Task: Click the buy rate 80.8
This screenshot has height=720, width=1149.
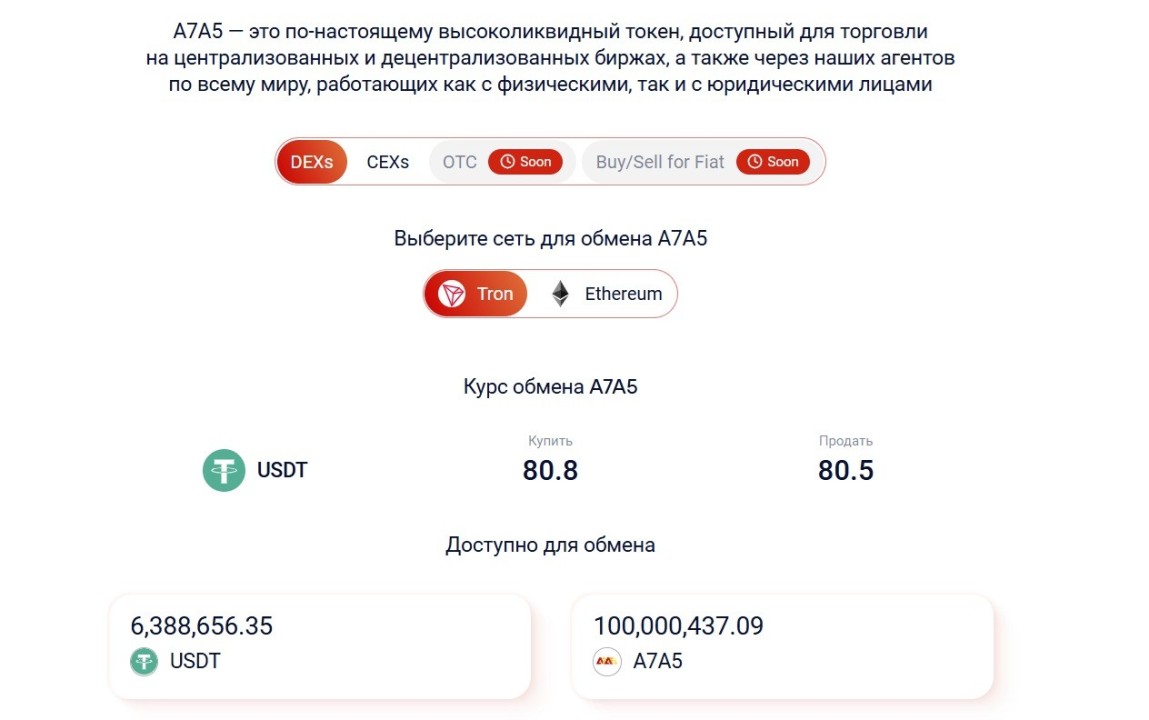Action: [550, 470]
